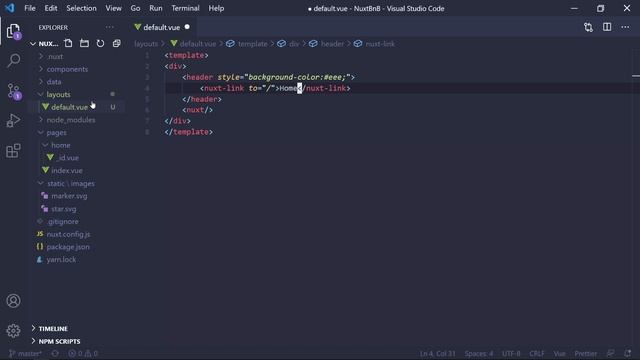
Task: Split the editor to the right
Action: pyautogui.click(x=607, y=27)
